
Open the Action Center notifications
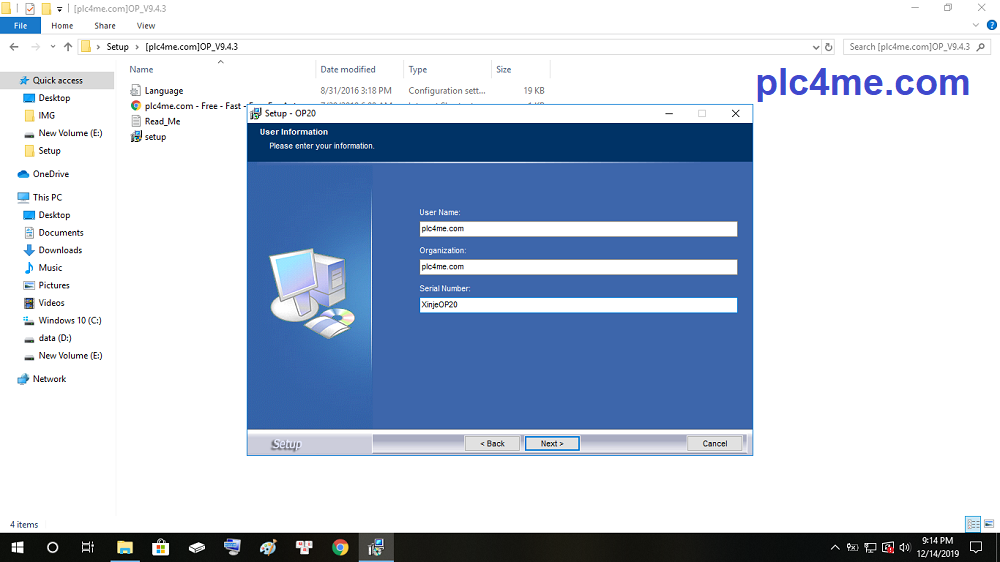[976, 547]
